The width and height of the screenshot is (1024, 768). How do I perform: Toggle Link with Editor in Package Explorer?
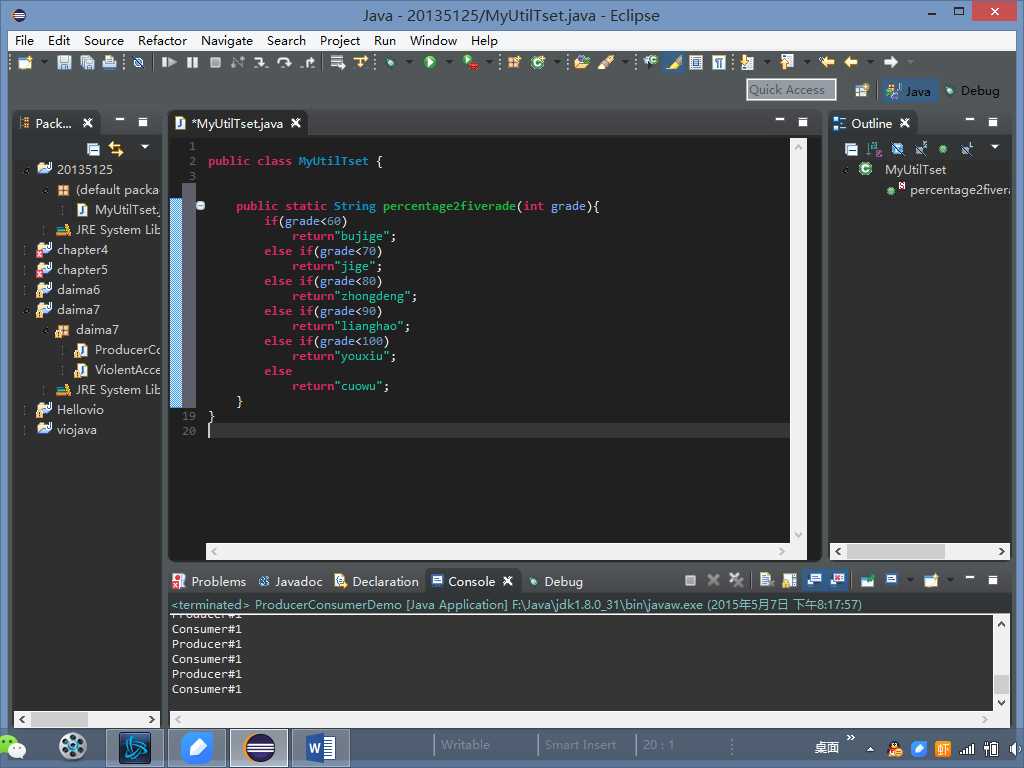click(x=116, y=149)
